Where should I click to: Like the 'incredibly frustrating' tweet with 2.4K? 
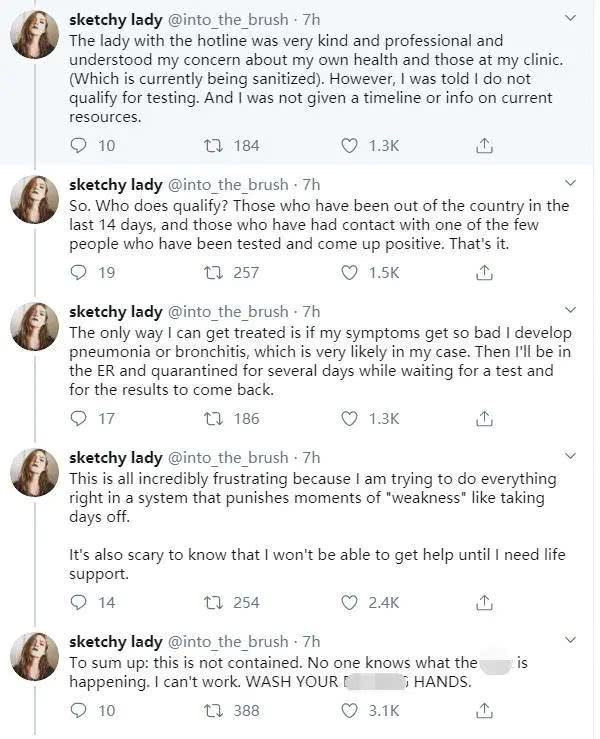click(349, 602)
